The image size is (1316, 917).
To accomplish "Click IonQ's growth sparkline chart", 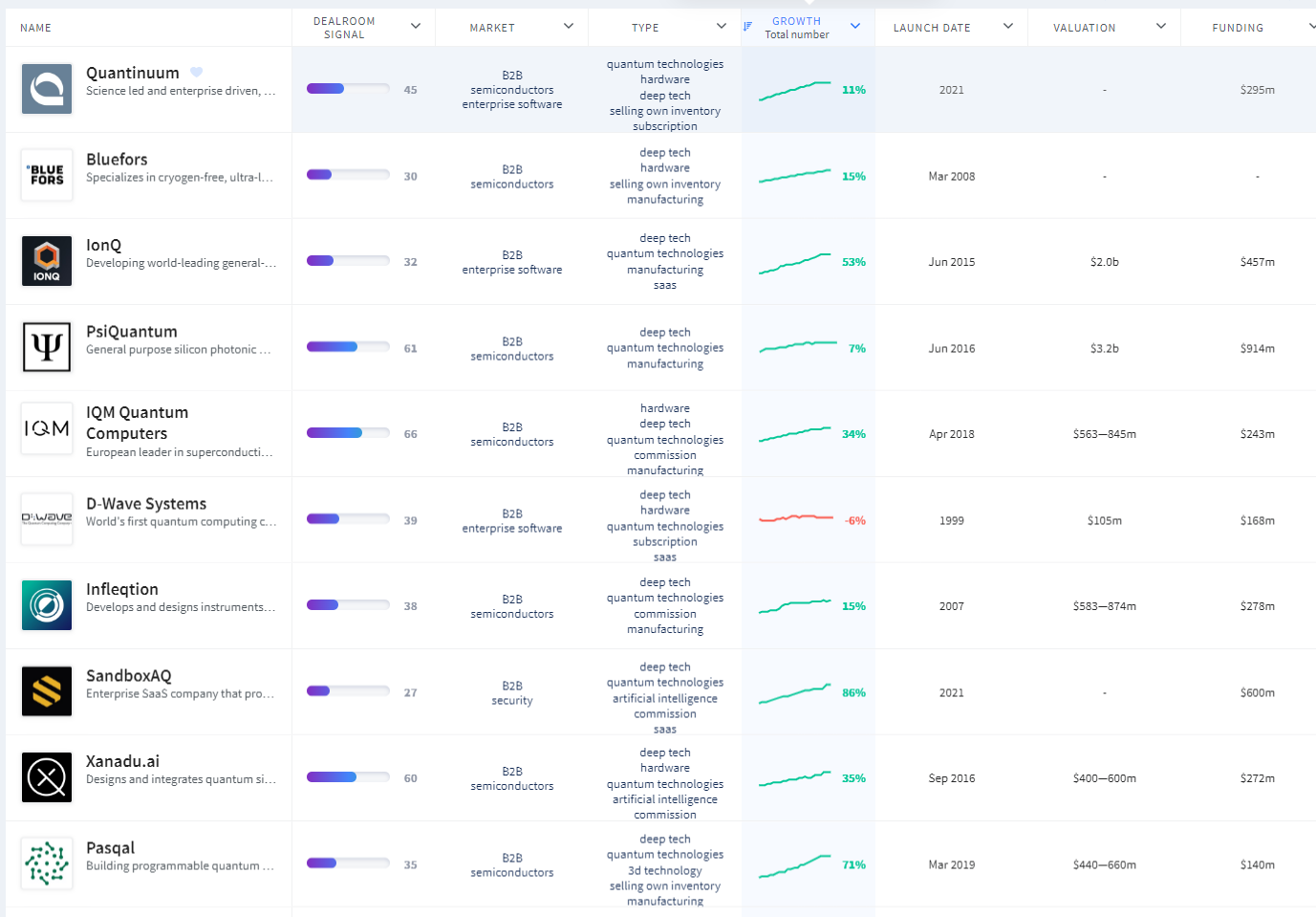I will coord(795,263).
